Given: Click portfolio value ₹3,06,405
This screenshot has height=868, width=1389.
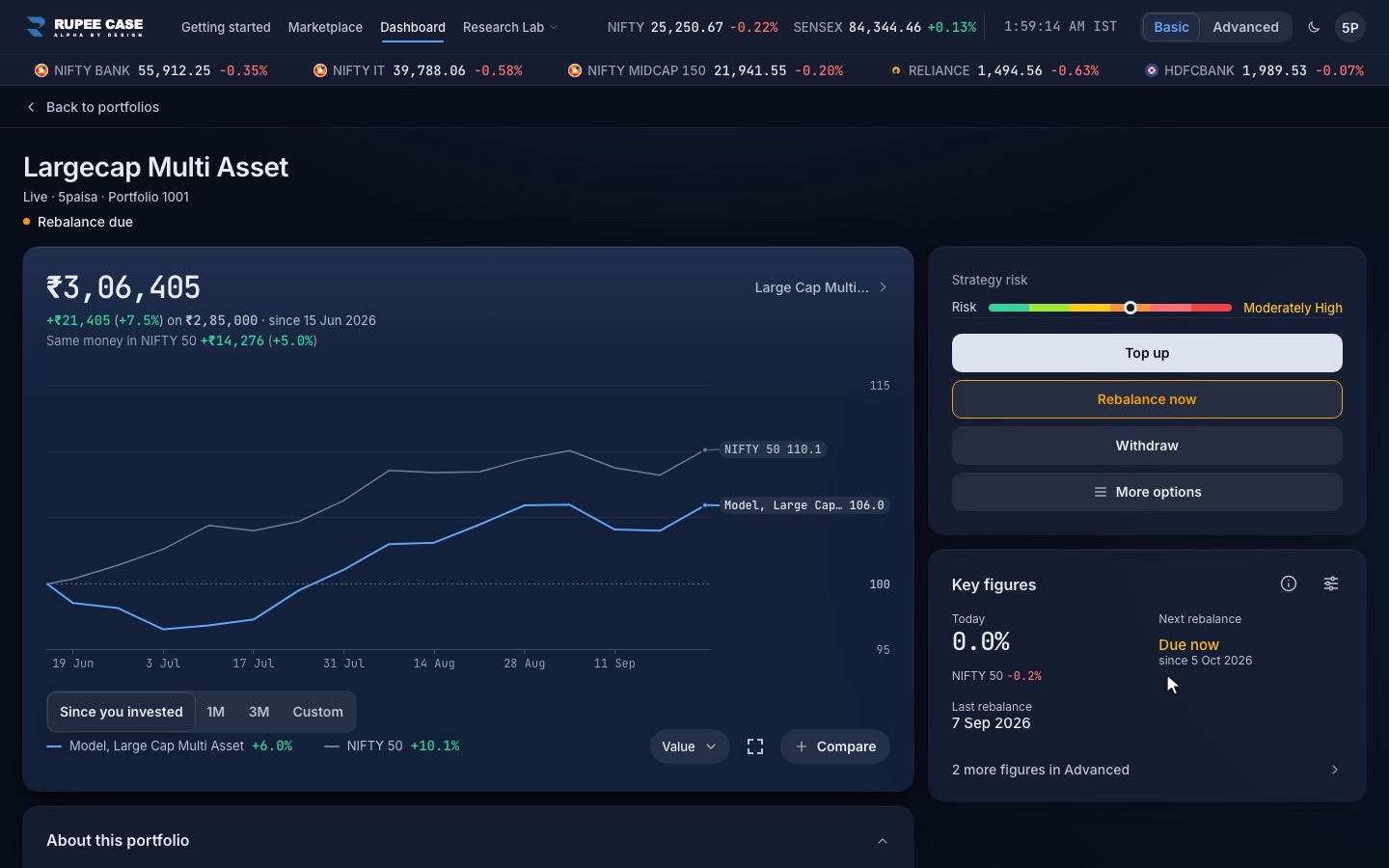Looking at the screenshot, I should 123,287.
